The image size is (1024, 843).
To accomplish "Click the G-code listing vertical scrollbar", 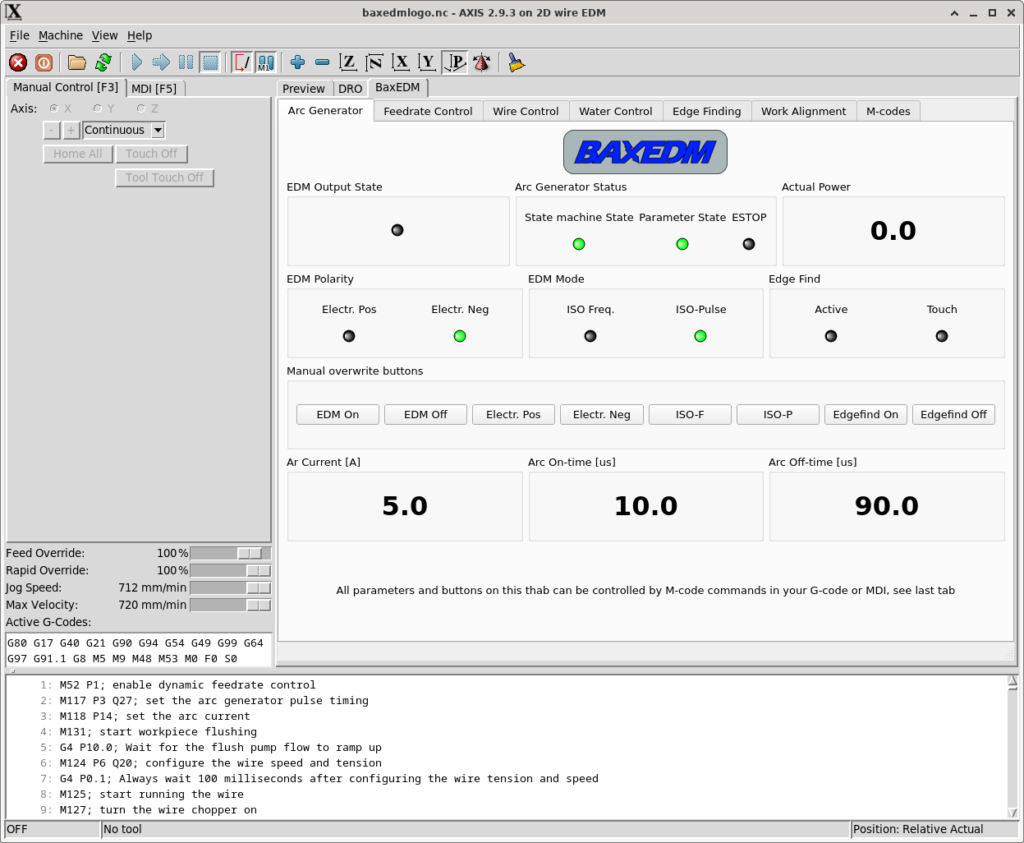I will (x=1012, y=747).
